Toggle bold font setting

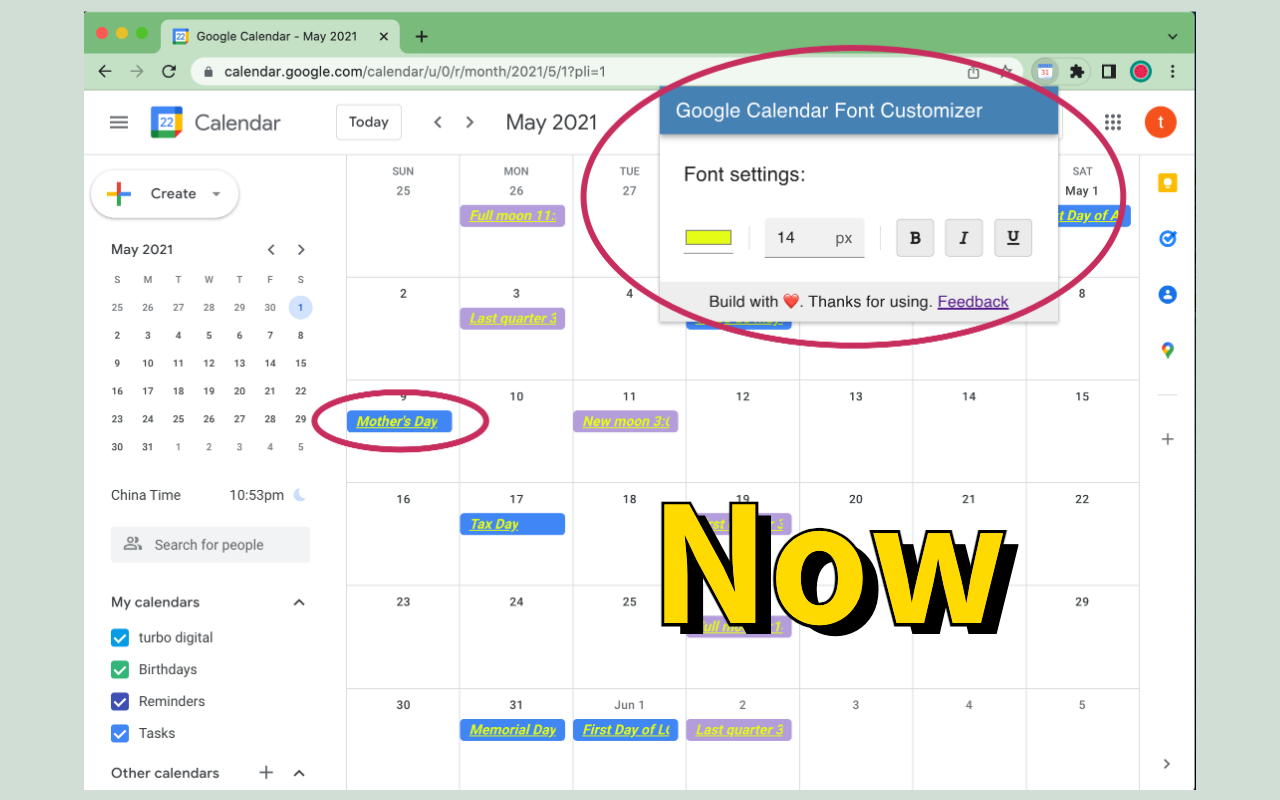click(x=915, y=238)
